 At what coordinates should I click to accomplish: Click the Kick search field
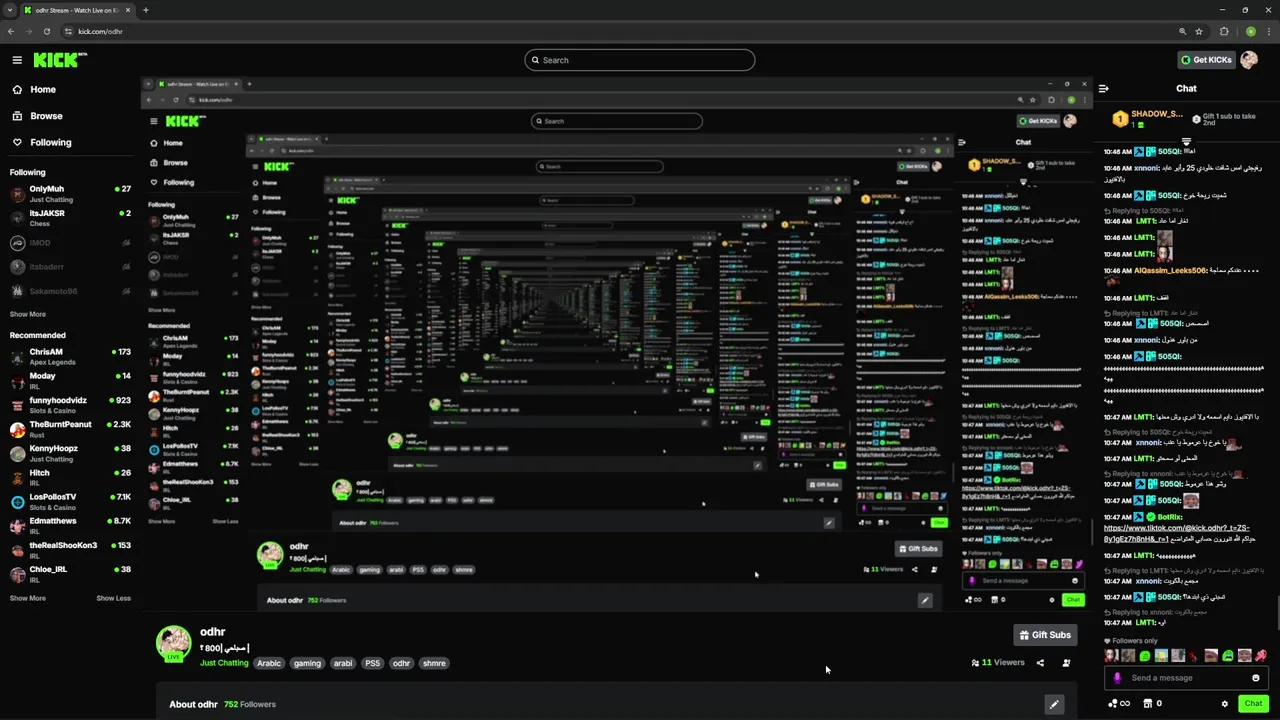[x=640, y=60]
